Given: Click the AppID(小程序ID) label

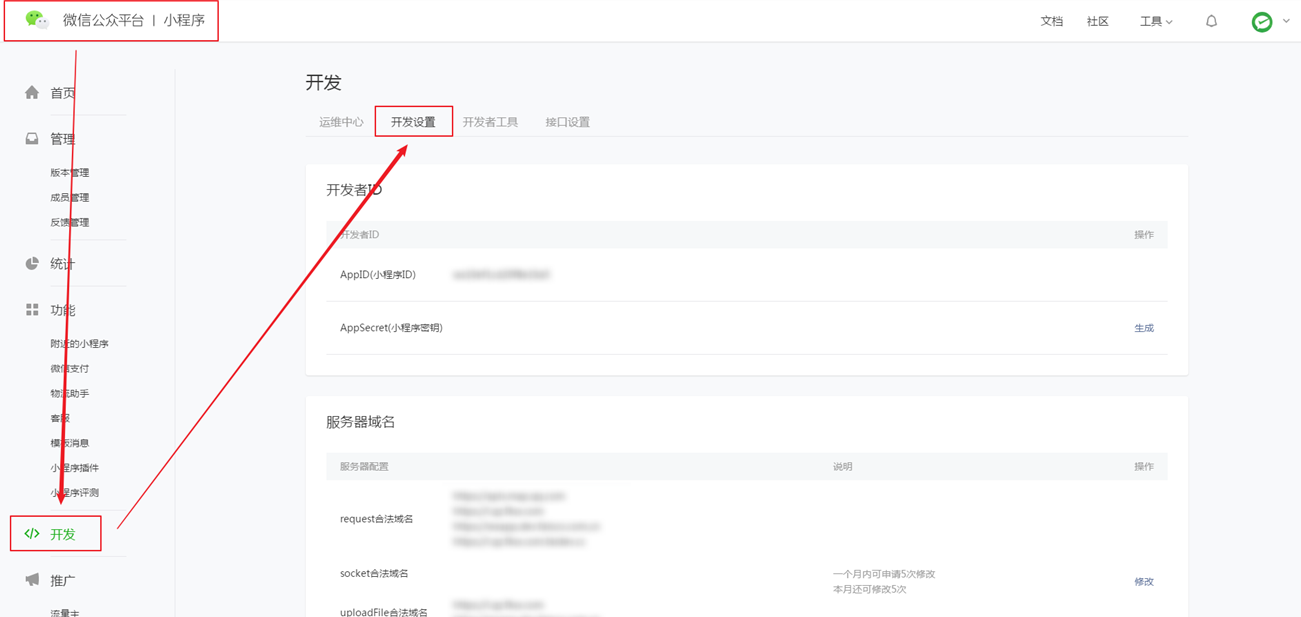Looking at the screenshot, I should (x=378, y=275).
